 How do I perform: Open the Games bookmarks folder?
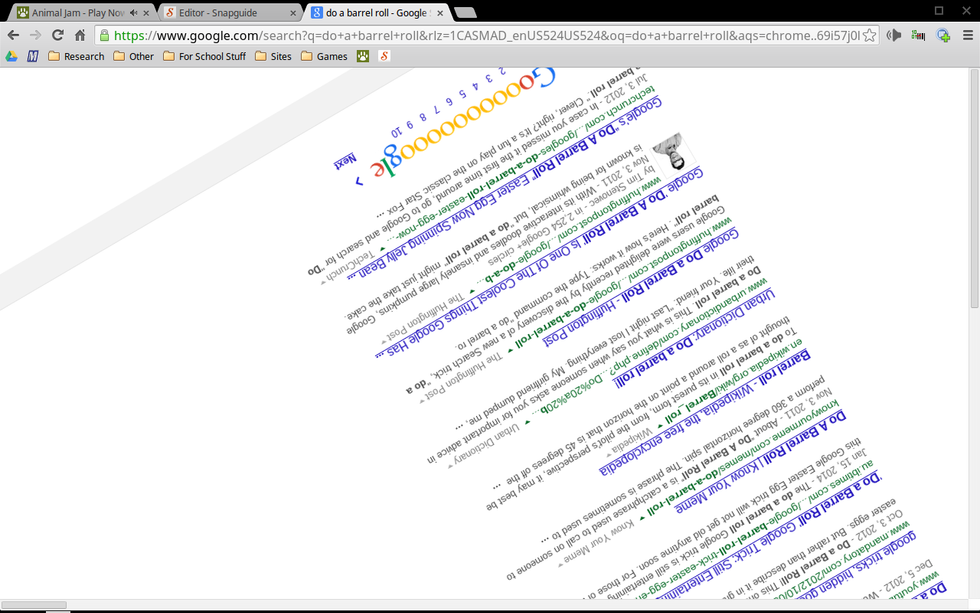point(324,56)
